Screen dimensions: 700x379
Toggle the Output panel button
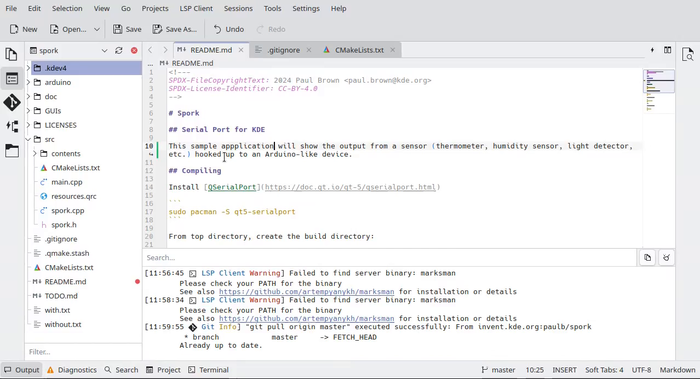click(22, 370)
